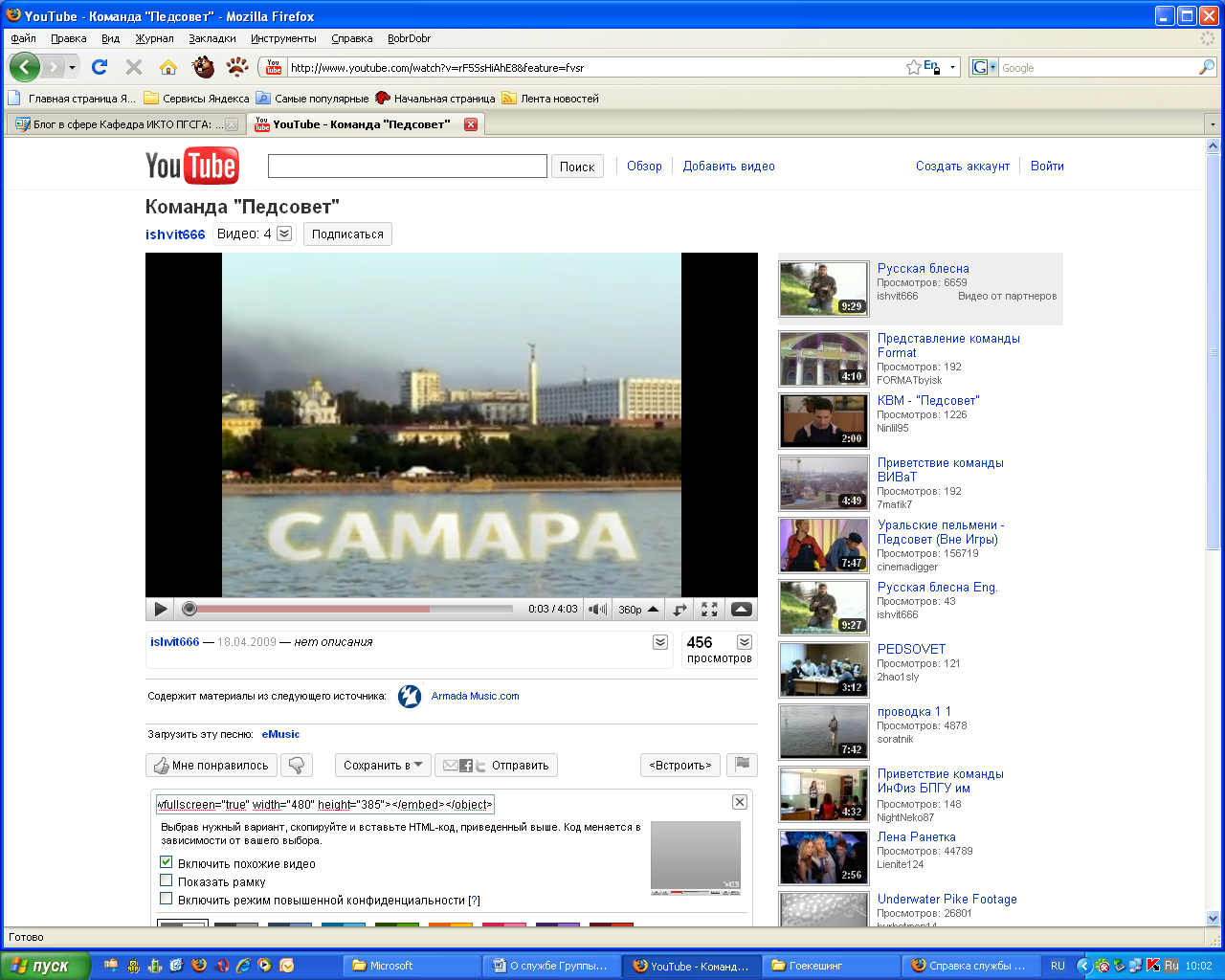Click the RSS Лента новостей bookmark
This screenshot has height=980, width=1225.
coord(550,99)
